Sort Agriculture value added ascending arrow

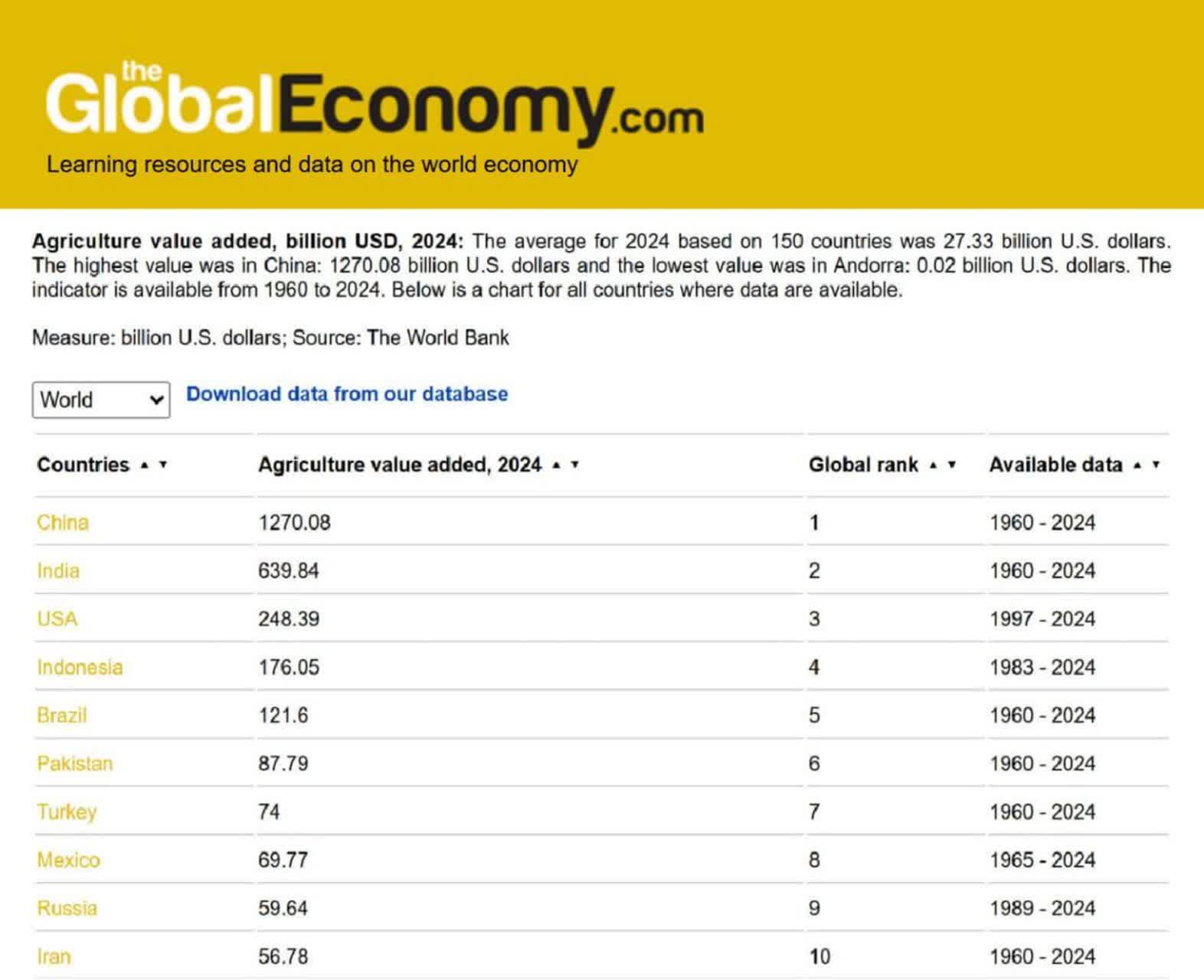click(557, 465)
